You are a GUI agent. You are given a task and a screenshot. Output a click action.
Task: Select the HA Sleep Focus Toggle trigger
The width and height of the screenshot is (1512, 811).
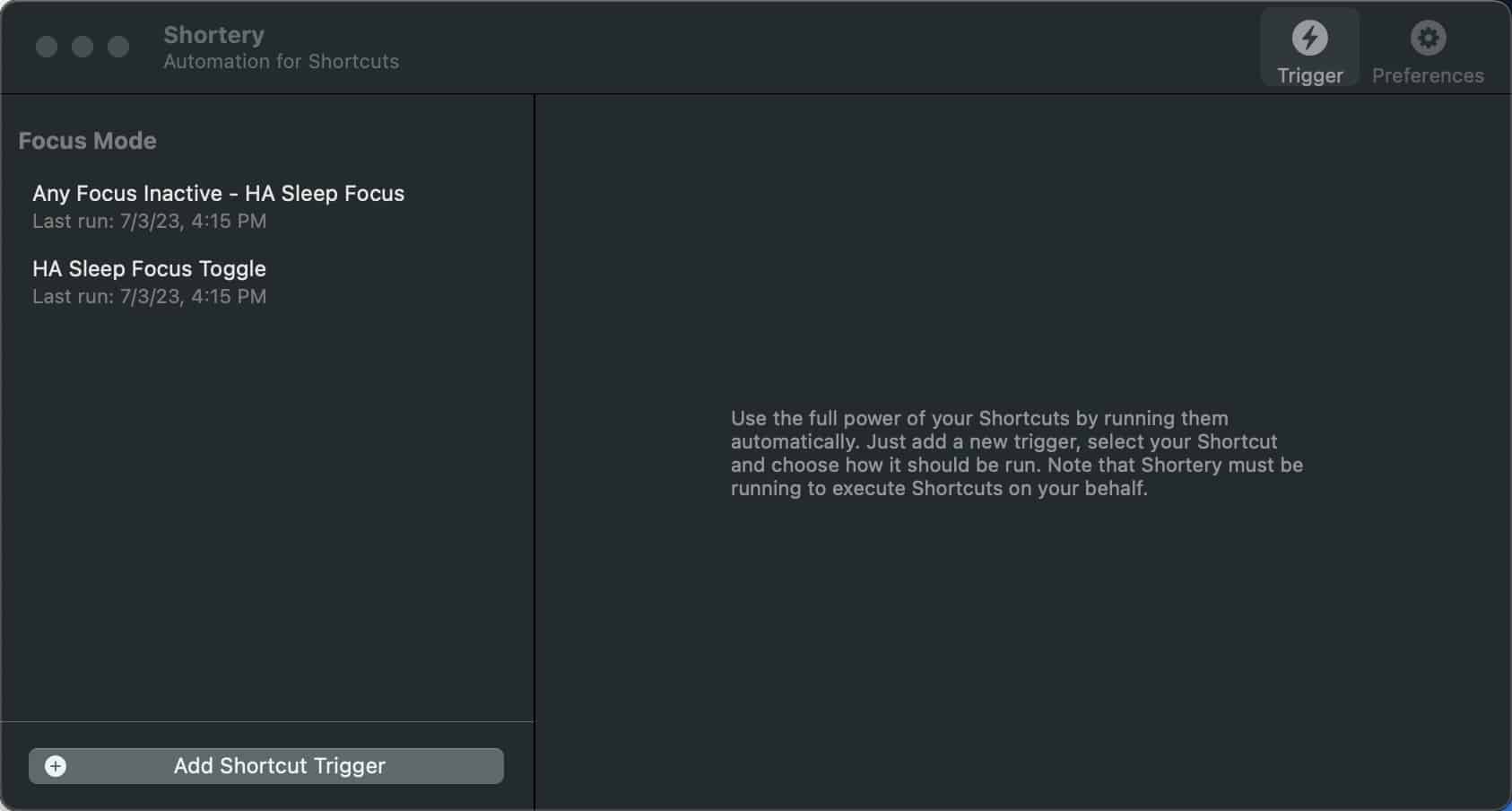tap(267, 282)
